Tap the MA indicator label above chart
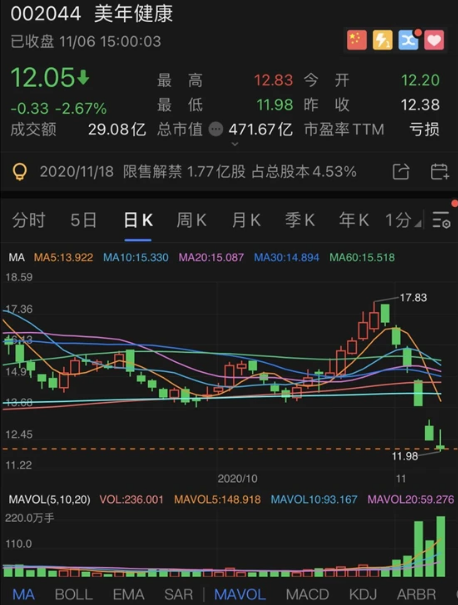Viewport: 458px width, 605px height. [17, 257]
